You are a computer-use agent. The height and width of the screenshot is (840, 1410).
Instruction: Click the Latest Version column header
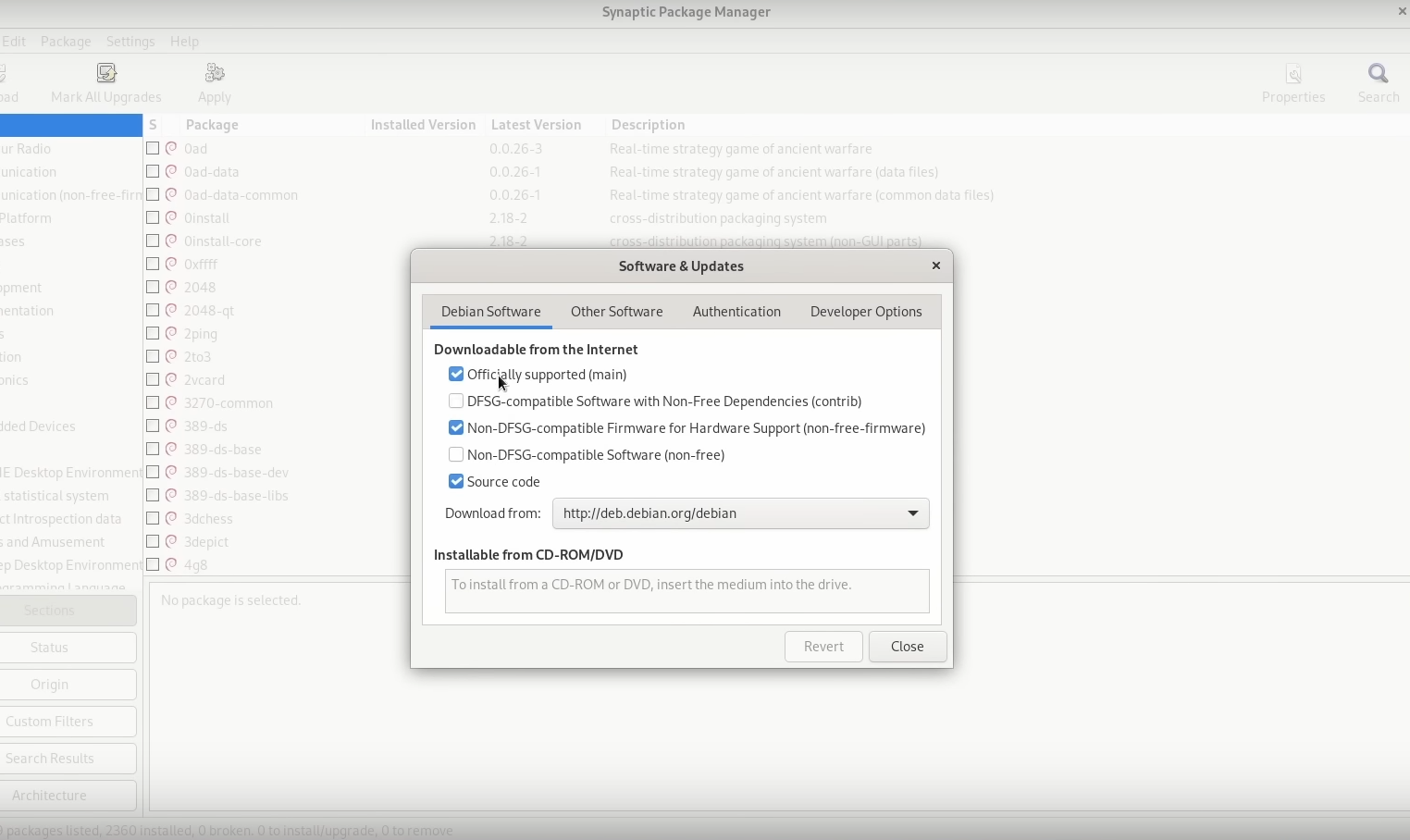click(x=537, y=125)
